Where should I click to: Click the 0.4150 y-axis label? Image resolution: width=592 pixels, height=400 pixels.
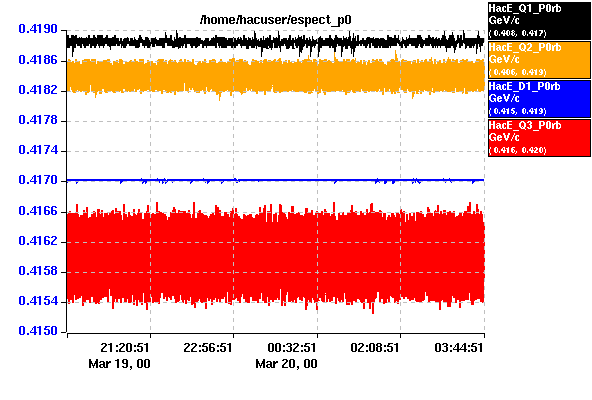[38, 331]
